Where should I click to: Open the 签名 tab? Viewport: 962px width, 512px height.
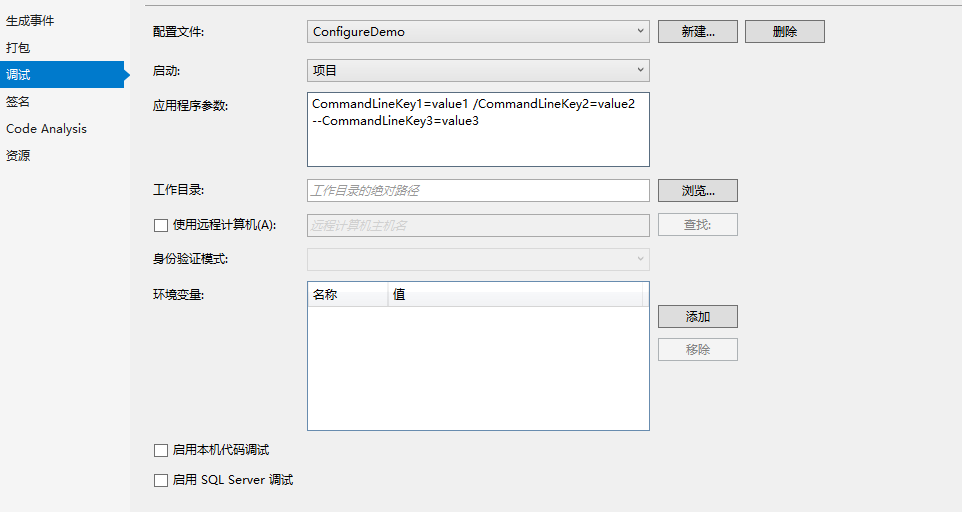[18, 102]
